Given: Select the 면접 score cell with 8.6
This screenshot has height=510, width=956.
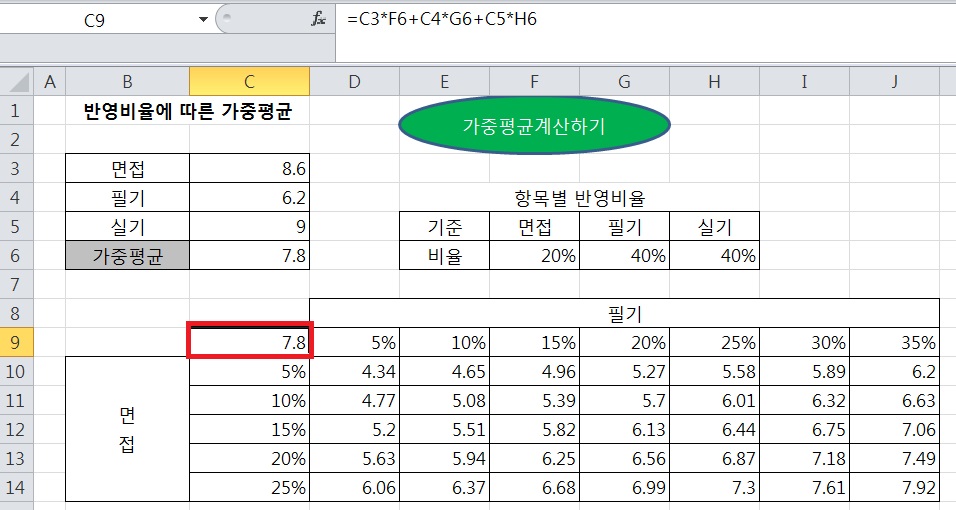Looking at the screenshot, I should [249, 169].
